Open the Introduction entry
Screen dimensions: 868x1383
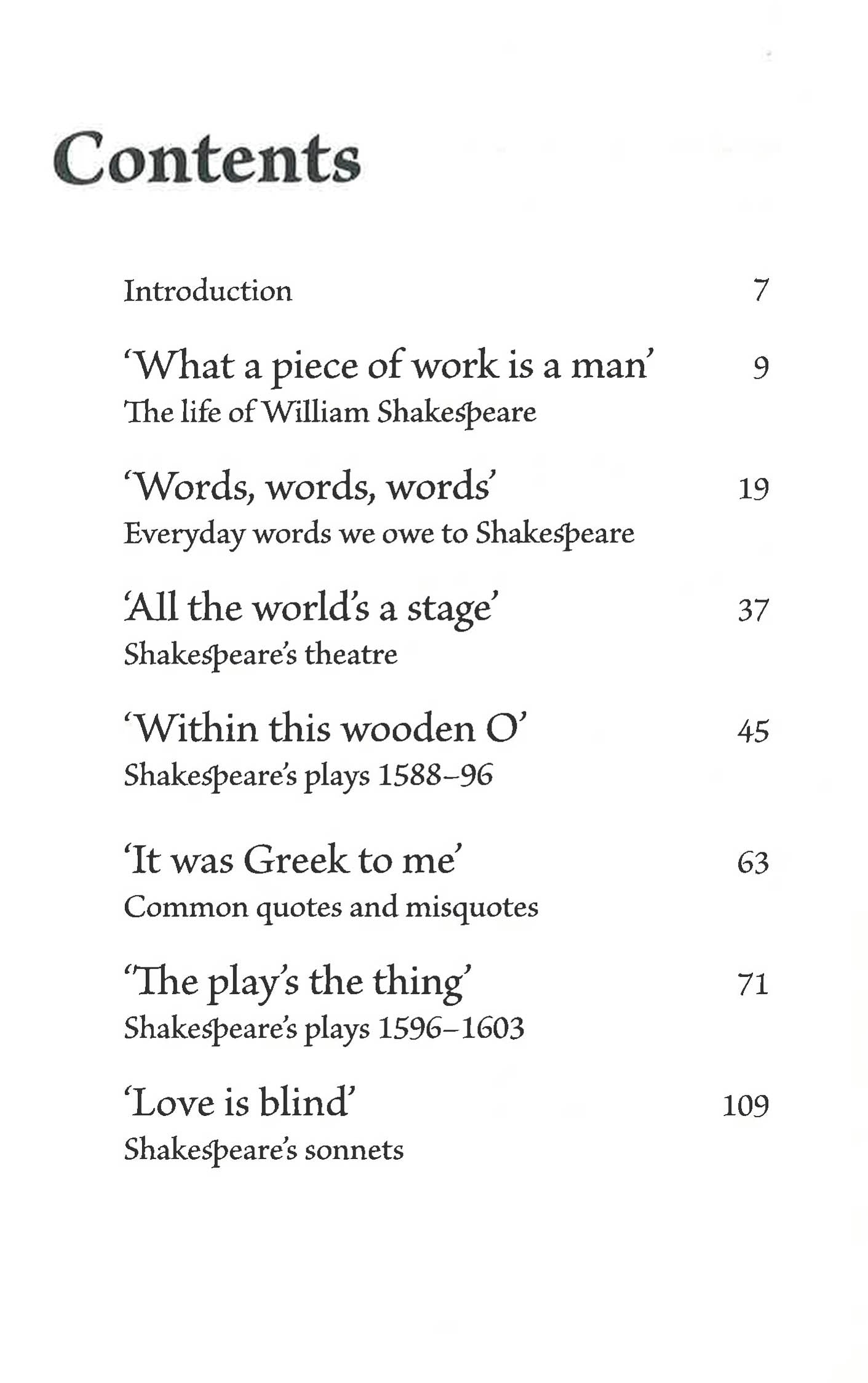click(x=208, y=291)
